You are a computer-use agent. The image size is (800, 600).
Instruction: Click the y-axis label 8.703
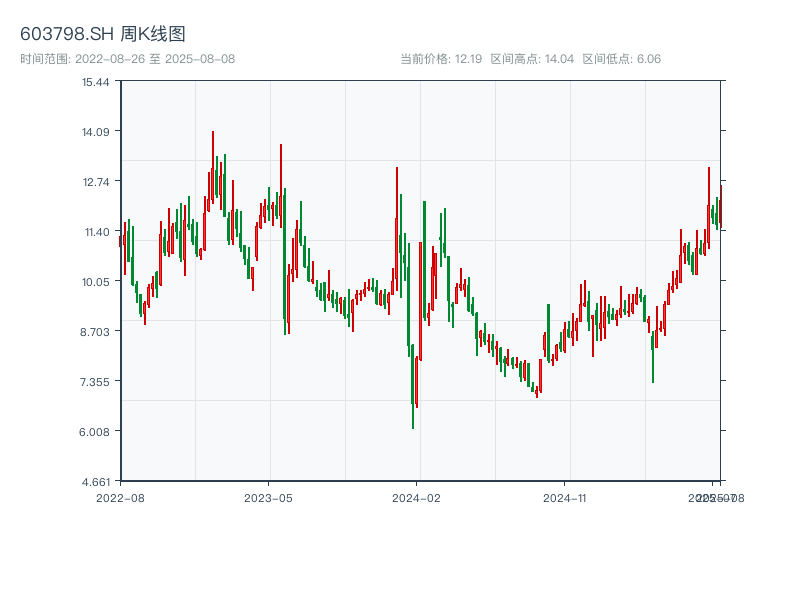94,332
